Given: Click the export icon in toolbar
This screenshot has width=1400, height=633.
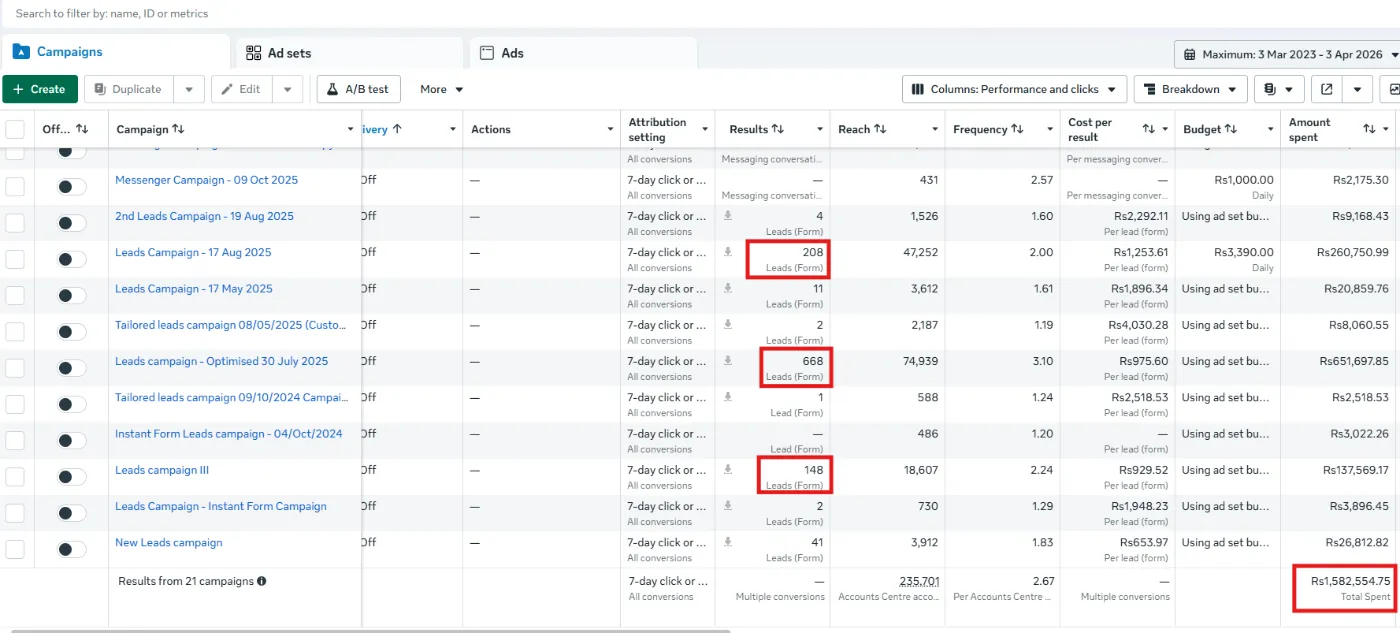Looking at the screenshot, I should 1327,89.
